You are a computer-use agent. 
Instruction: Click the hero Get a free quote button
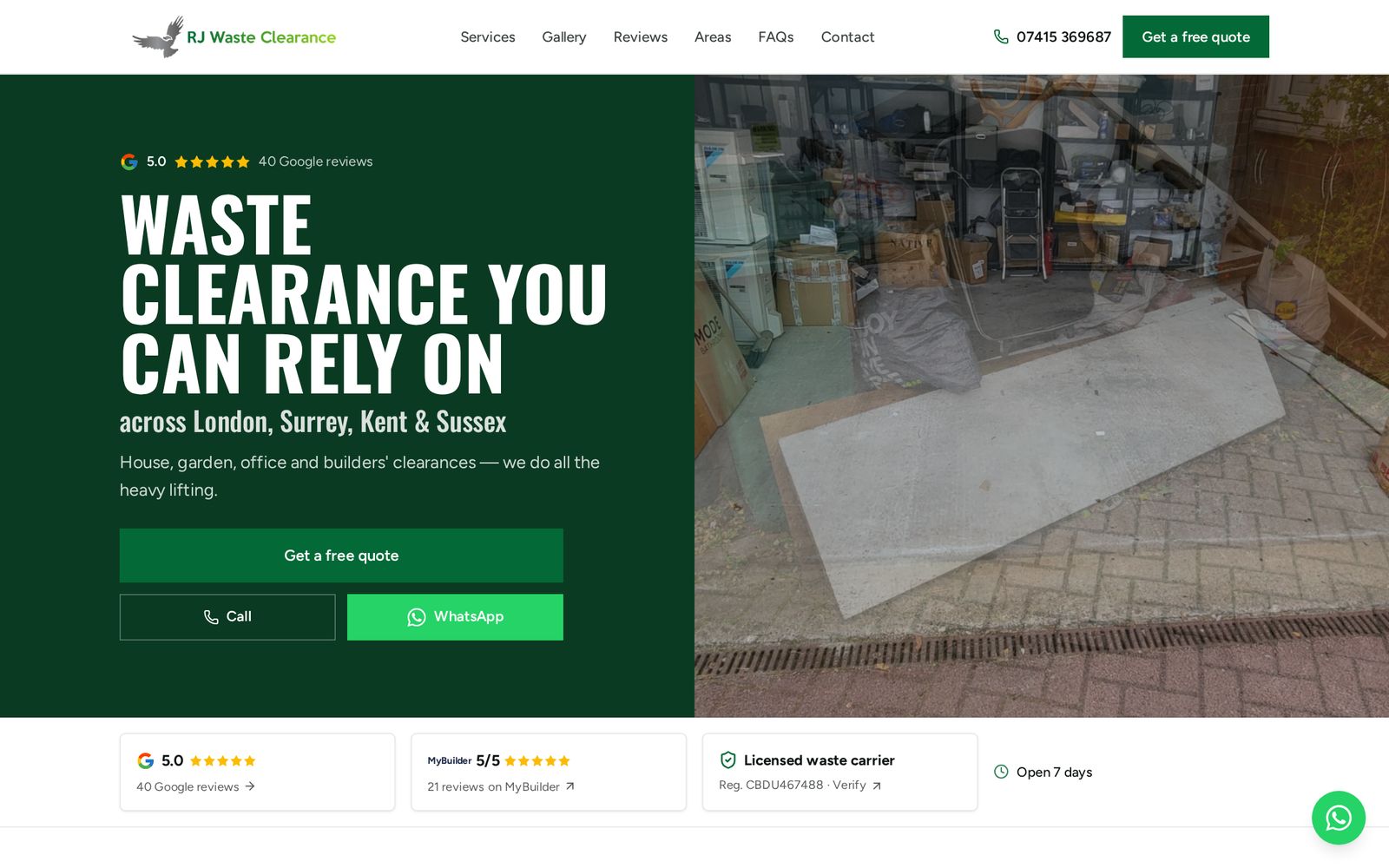341,556
